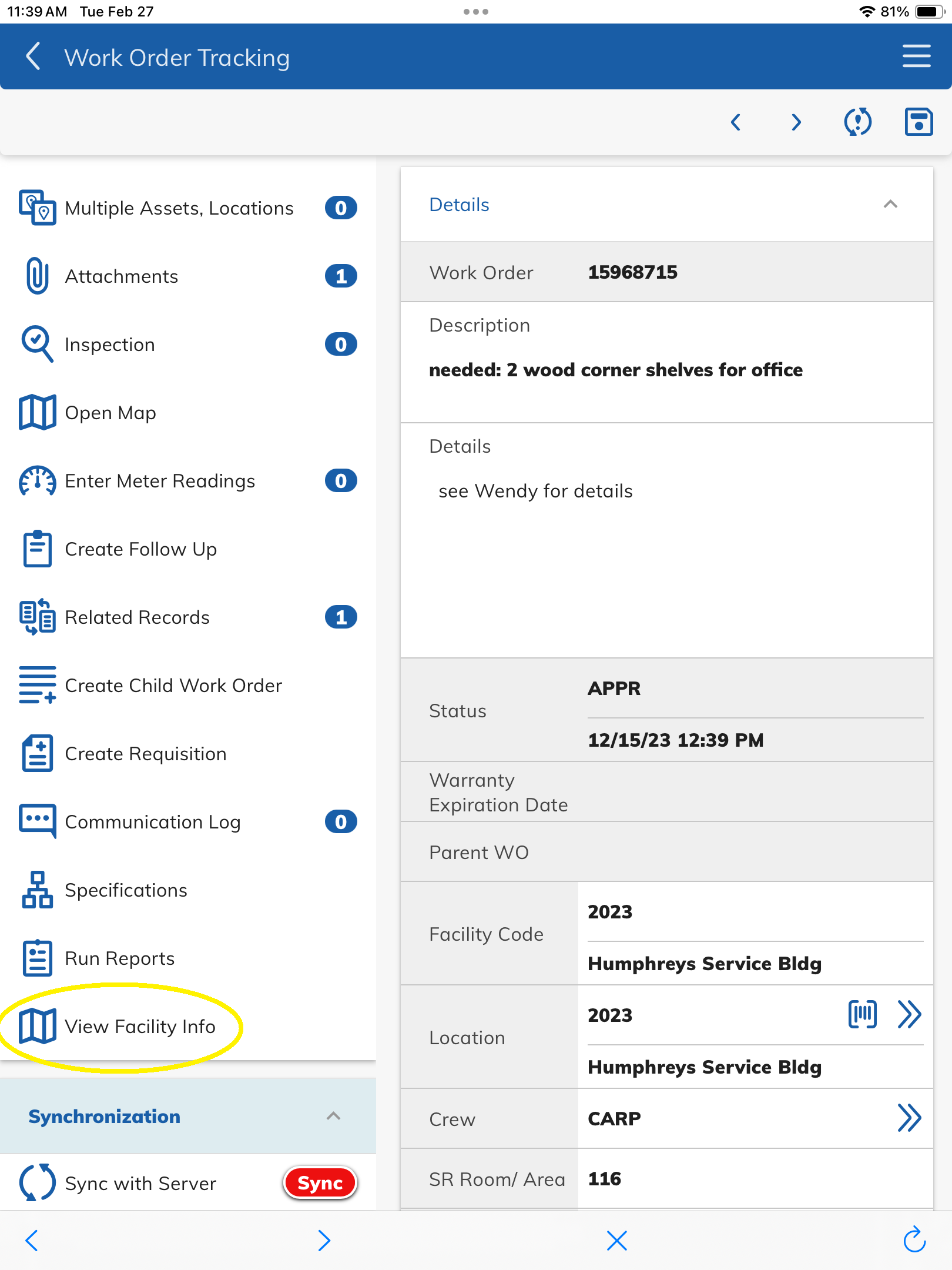Collapse the Details section chevron

click(x=890, y=204)
